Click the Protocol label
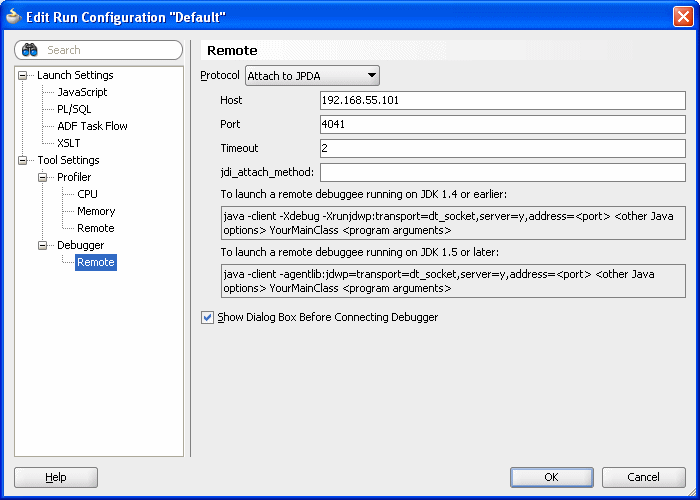This screenshot has height=500, width=700. [220, 75]
